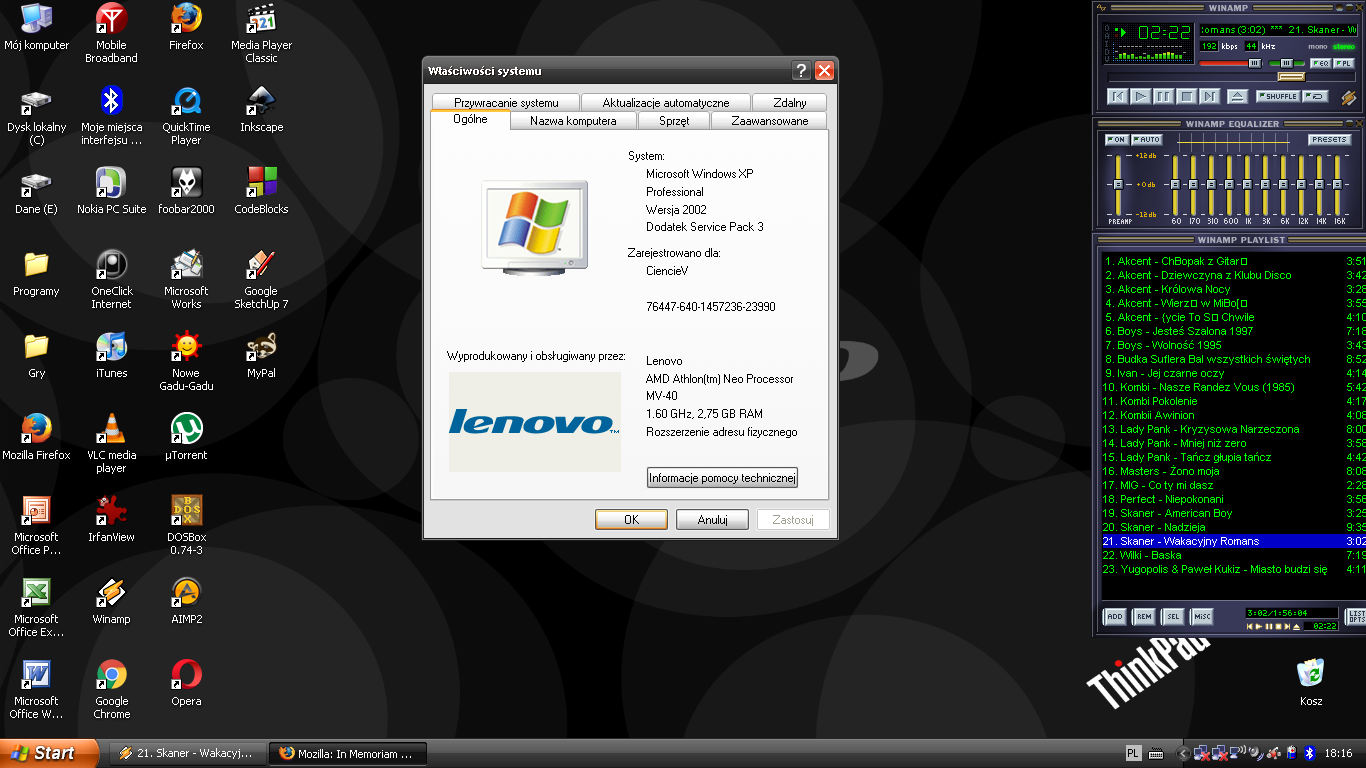Click Informacje pomocy technicznej button

722,478
